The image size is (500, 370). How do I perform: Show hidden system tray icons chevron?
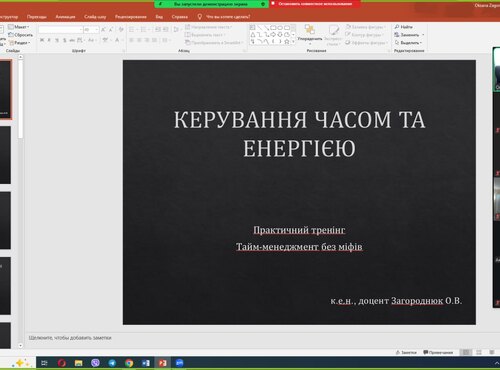(497, 363)
